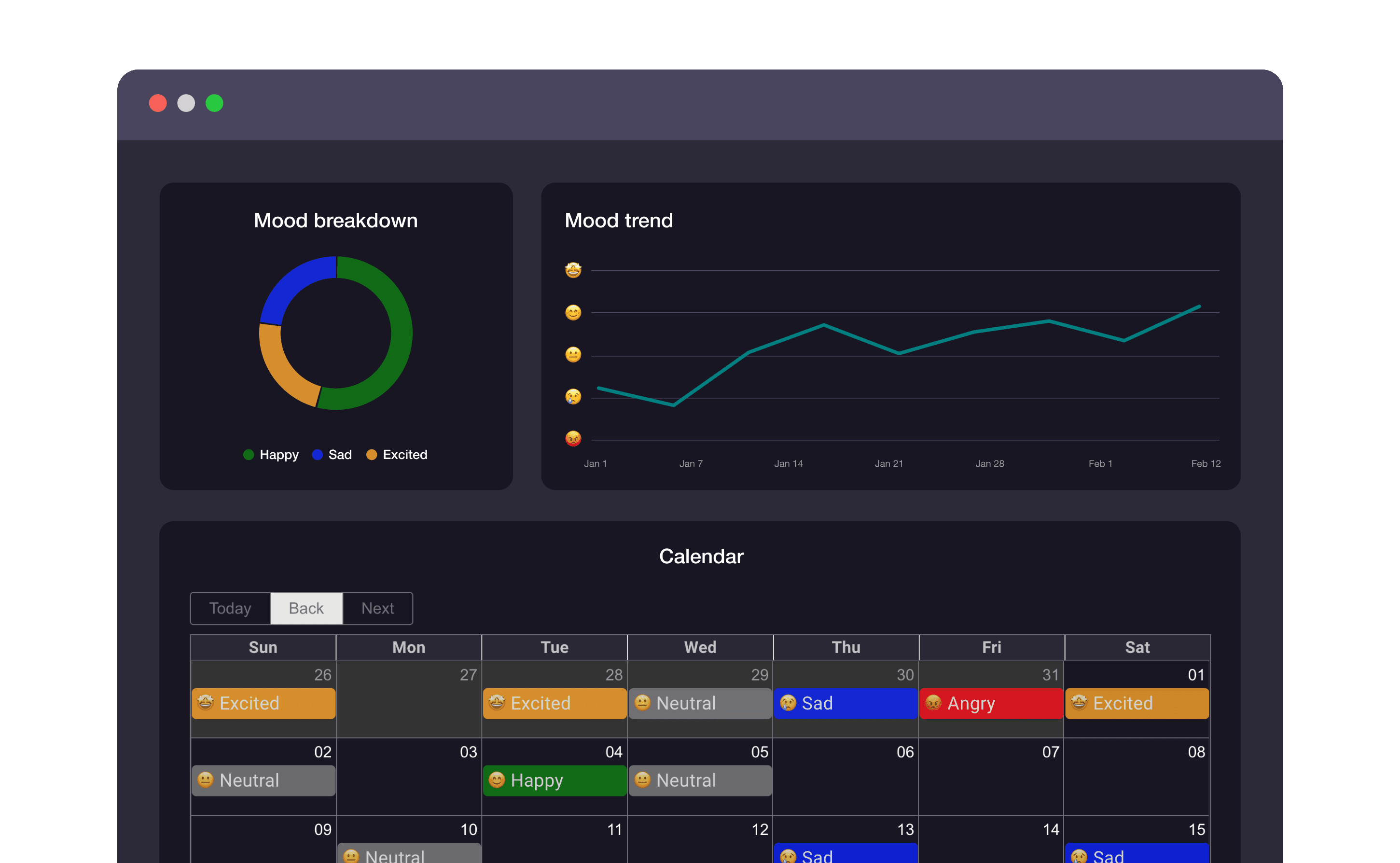Toggle the Sad legend item in Mood breakdown
The width and height of the screenshot is (1400, 863).
point(332,454)
